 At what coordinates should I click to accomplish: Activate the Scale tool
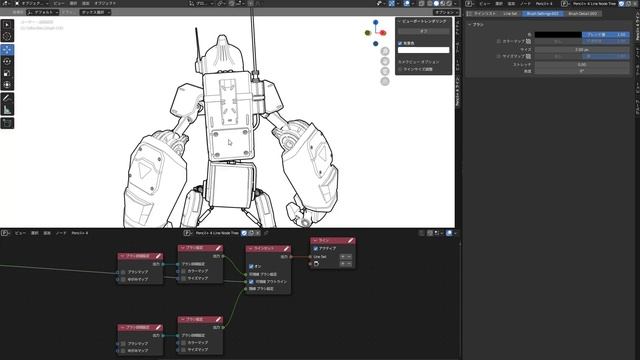click(7, 73)
